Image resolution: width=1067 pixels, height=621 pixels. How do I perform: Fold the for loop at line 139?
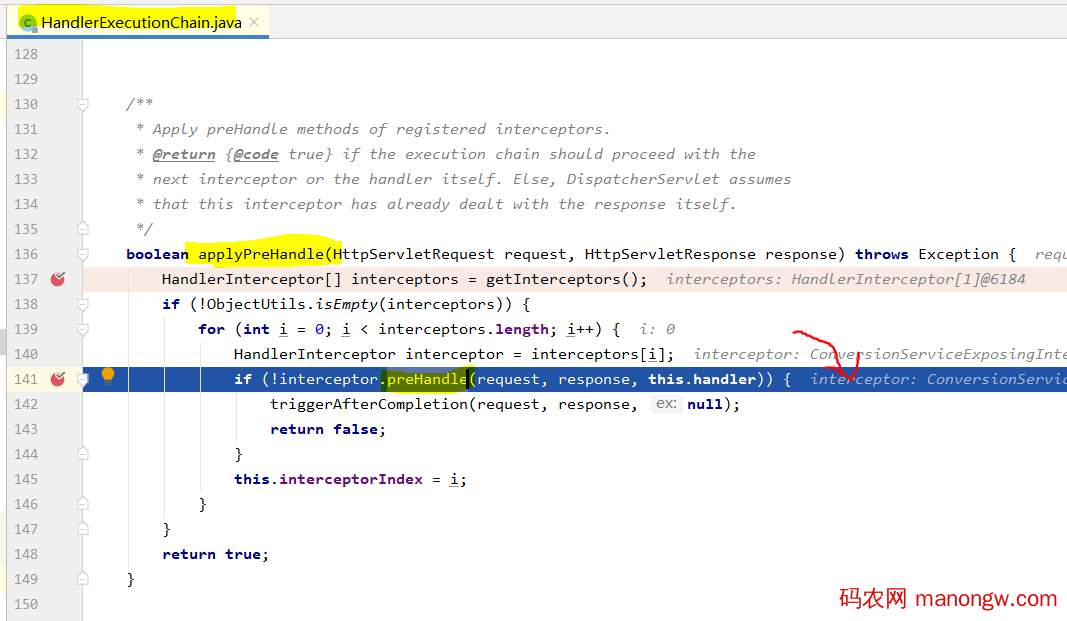click(84, 329)
